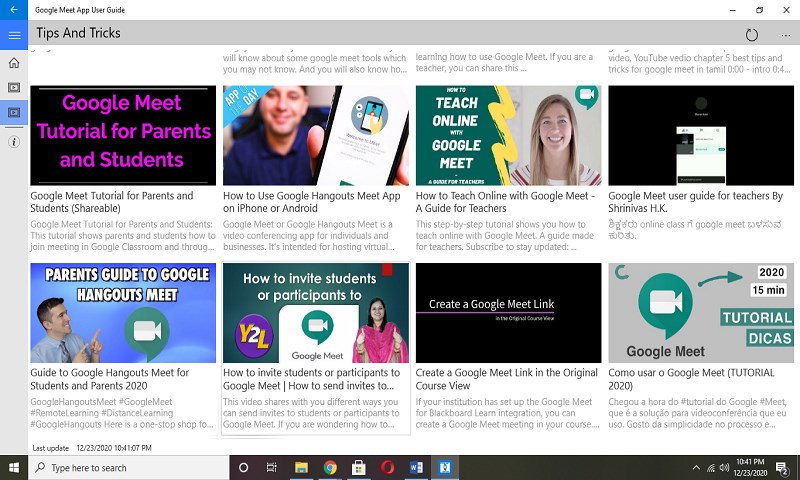Image resolution: width=800 pixels, height=480 pixels.
Task: Click title Guide to Google Hangouts Meet for Students
Action: tap(110, 379)
